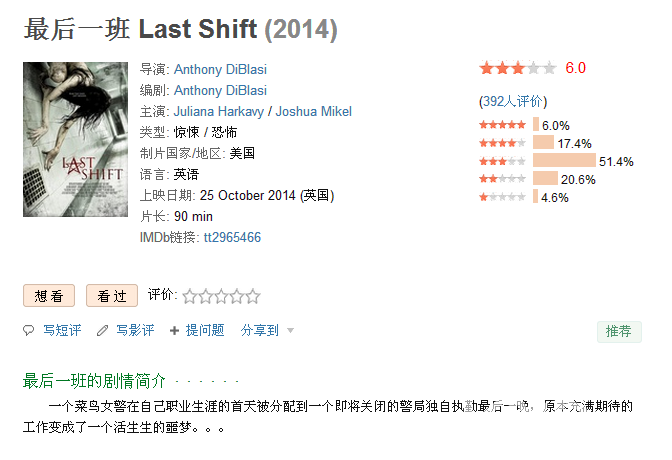Click the Last Shift poster thumbnail

tap(75, 139)
